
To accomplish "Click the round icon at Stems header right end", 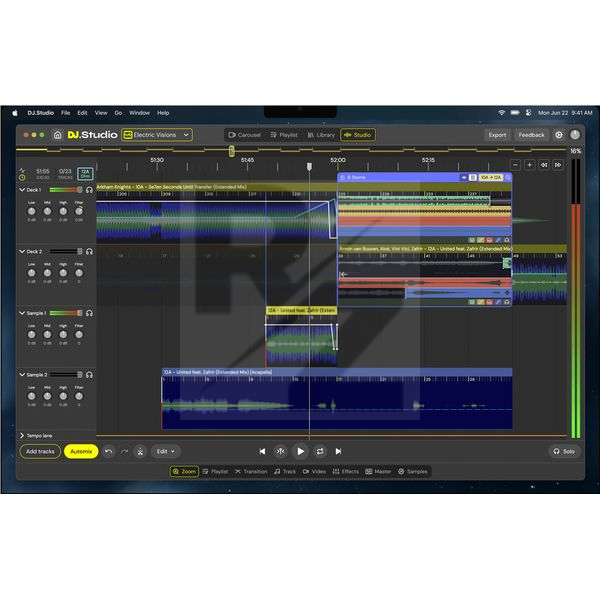I will pos(508,178).
